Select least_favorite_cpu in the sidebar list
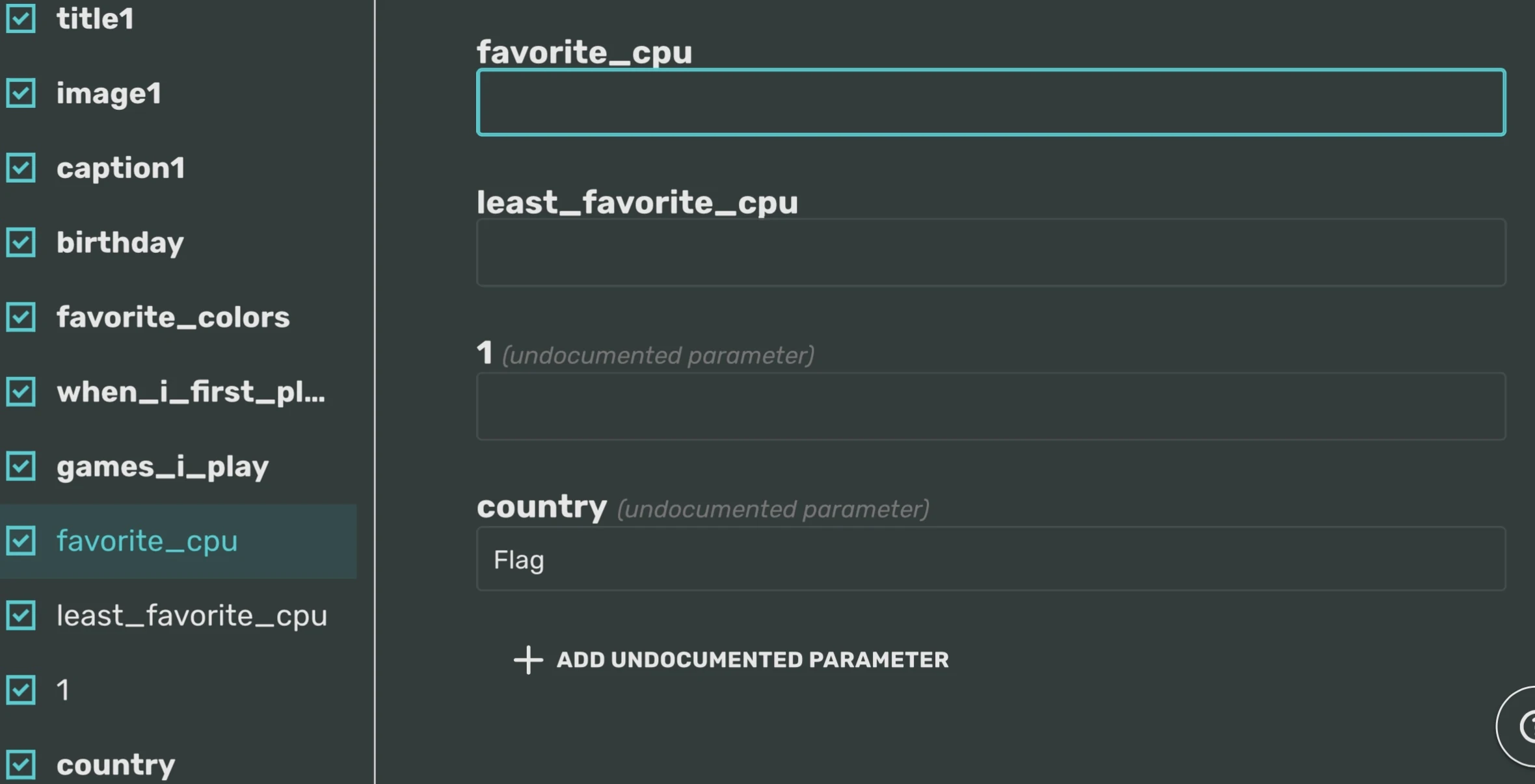Screen dimensions: 1535x784 click(x=192, y=616)
